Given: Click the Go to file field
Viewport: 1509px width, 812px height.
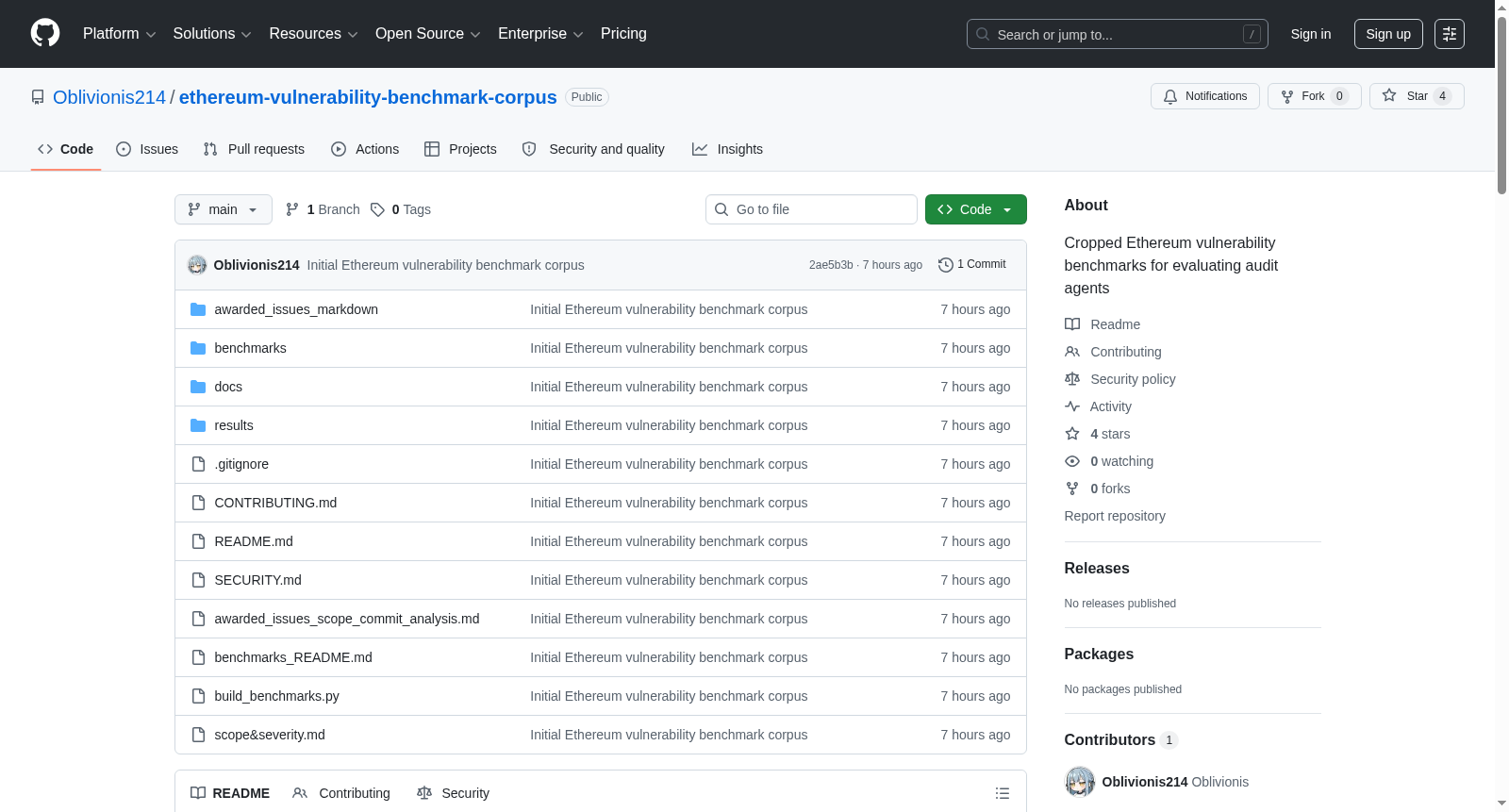Looking at the screenshot, I should (x=811, y=209).
